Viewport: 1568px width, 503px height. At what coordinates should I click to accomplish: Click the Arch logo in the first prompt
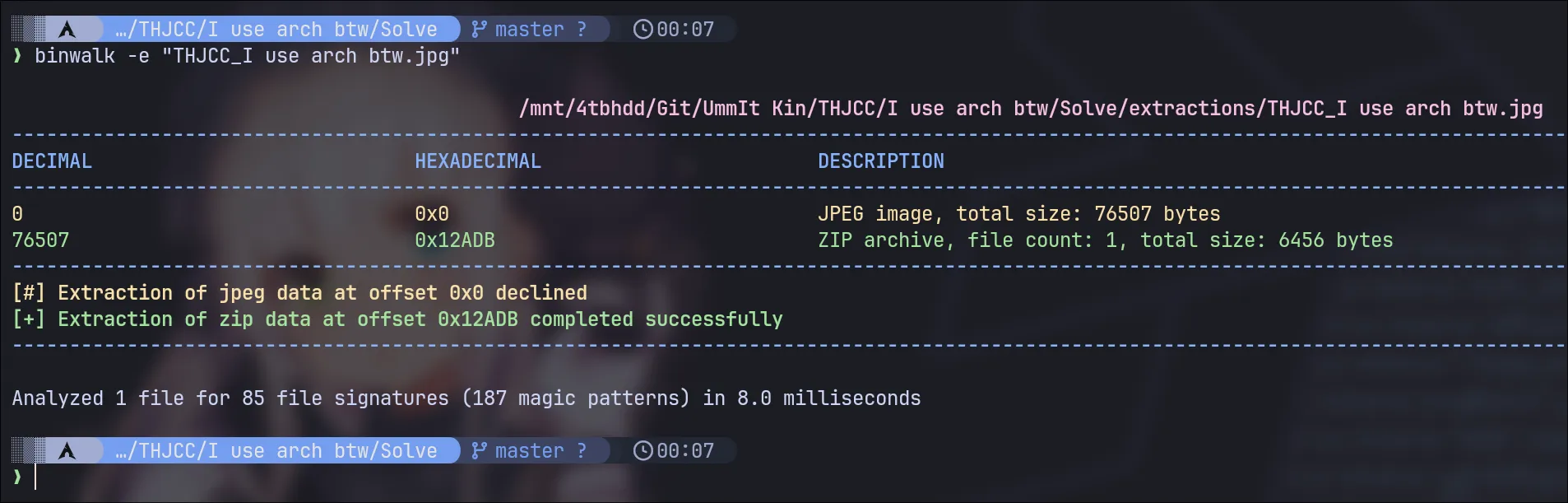[x=67, y=30]
